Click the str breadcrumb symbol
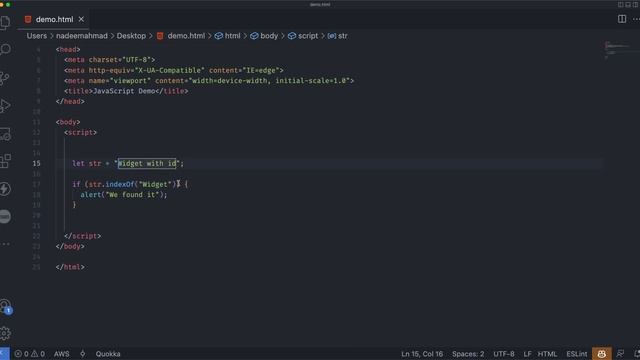 coord(338,36)
